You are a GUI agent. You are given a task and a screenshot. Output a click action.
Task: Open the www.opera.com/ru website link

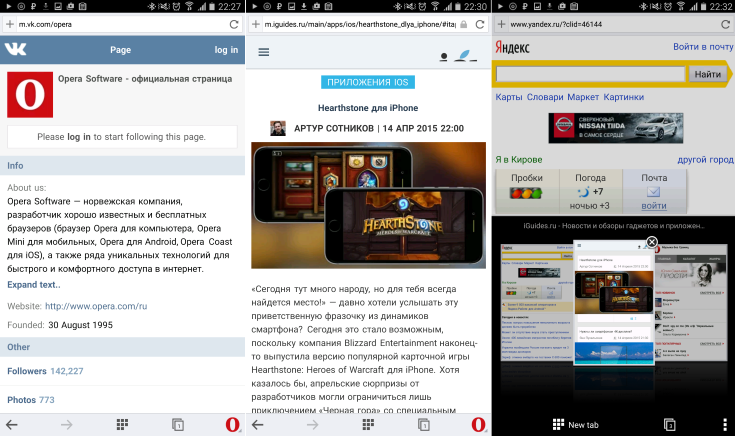click(96, 306)
